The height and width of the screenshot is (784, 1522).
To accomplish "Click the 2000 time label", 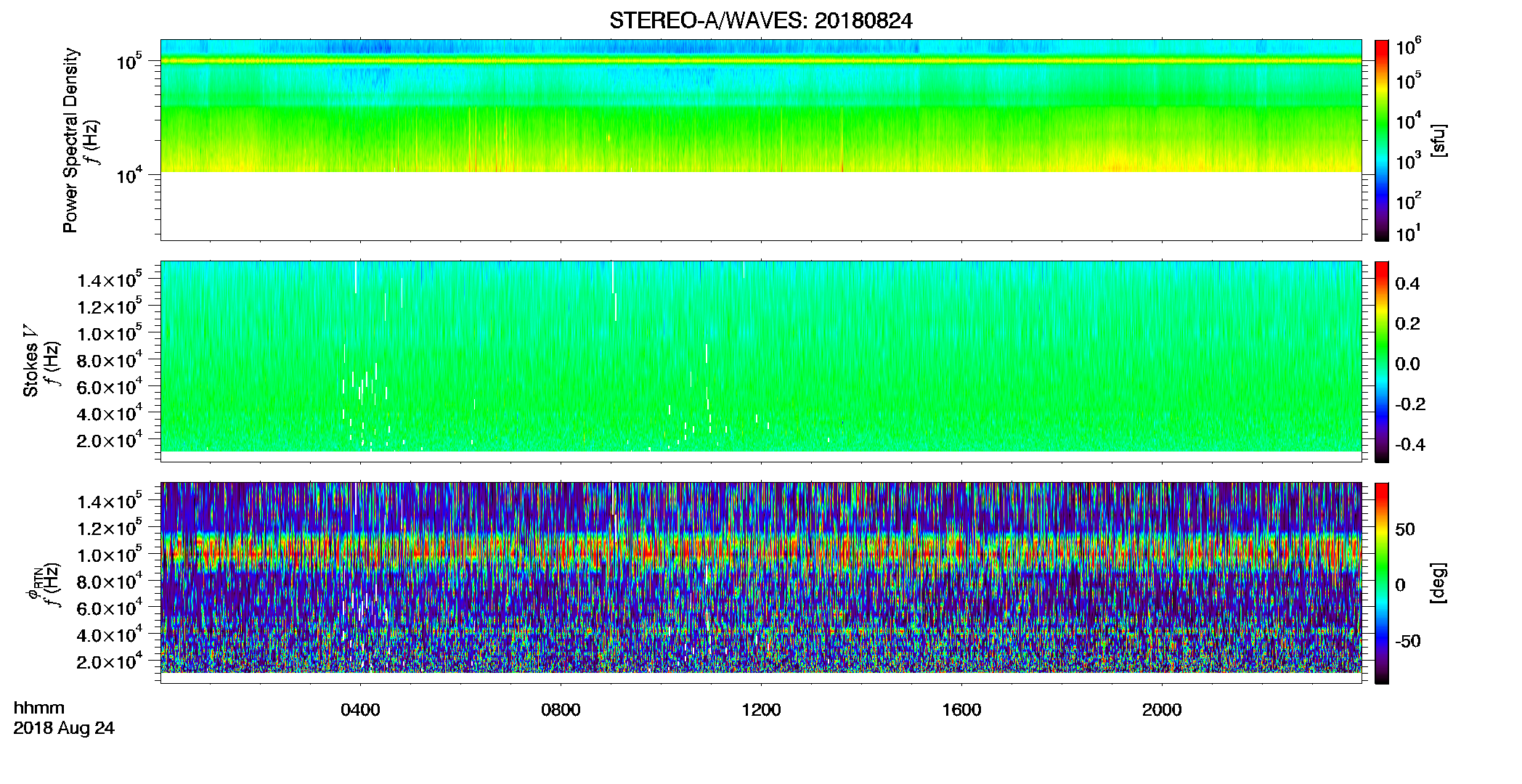I will tap(1162, 710).
